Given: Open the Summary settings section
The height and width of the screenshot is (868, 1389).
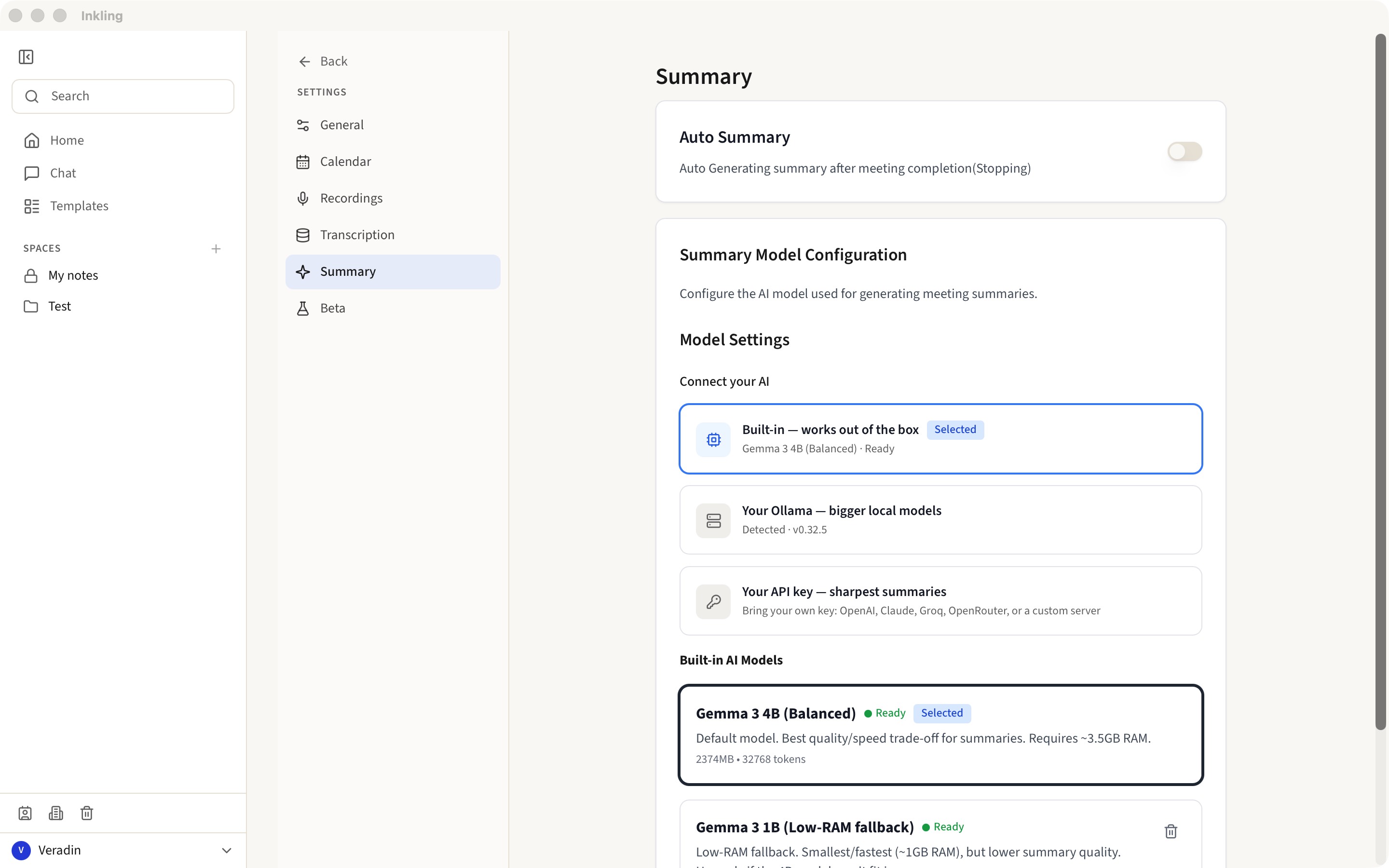Looking at the screenshot, I should tap(393, 271).
